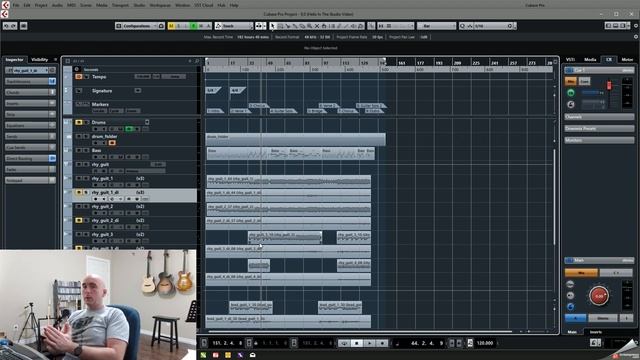Click the Cubase logo in menu bar
The width and height of the screenshot is (640, 360).
point(5,5)
